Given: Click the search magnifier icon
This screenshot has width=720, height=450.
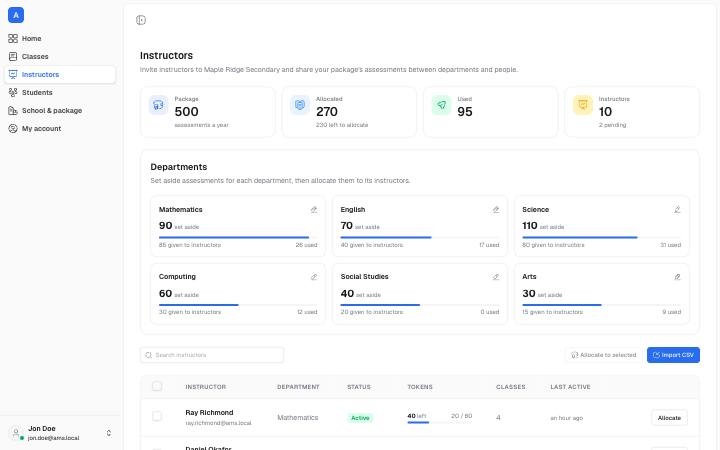Looking at the screenshot, I should coord(149,355).
